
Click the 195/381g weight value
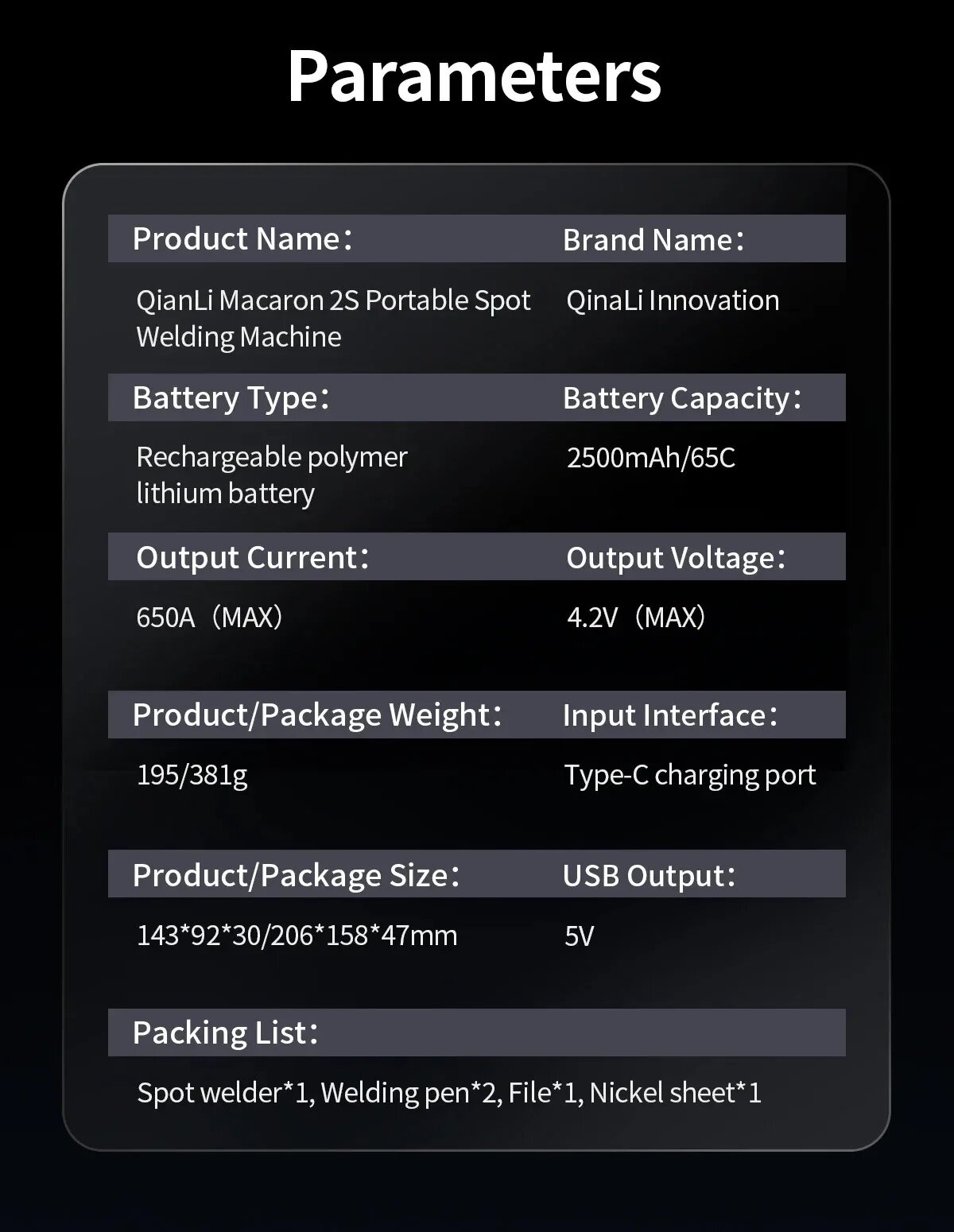pos(192,774)
